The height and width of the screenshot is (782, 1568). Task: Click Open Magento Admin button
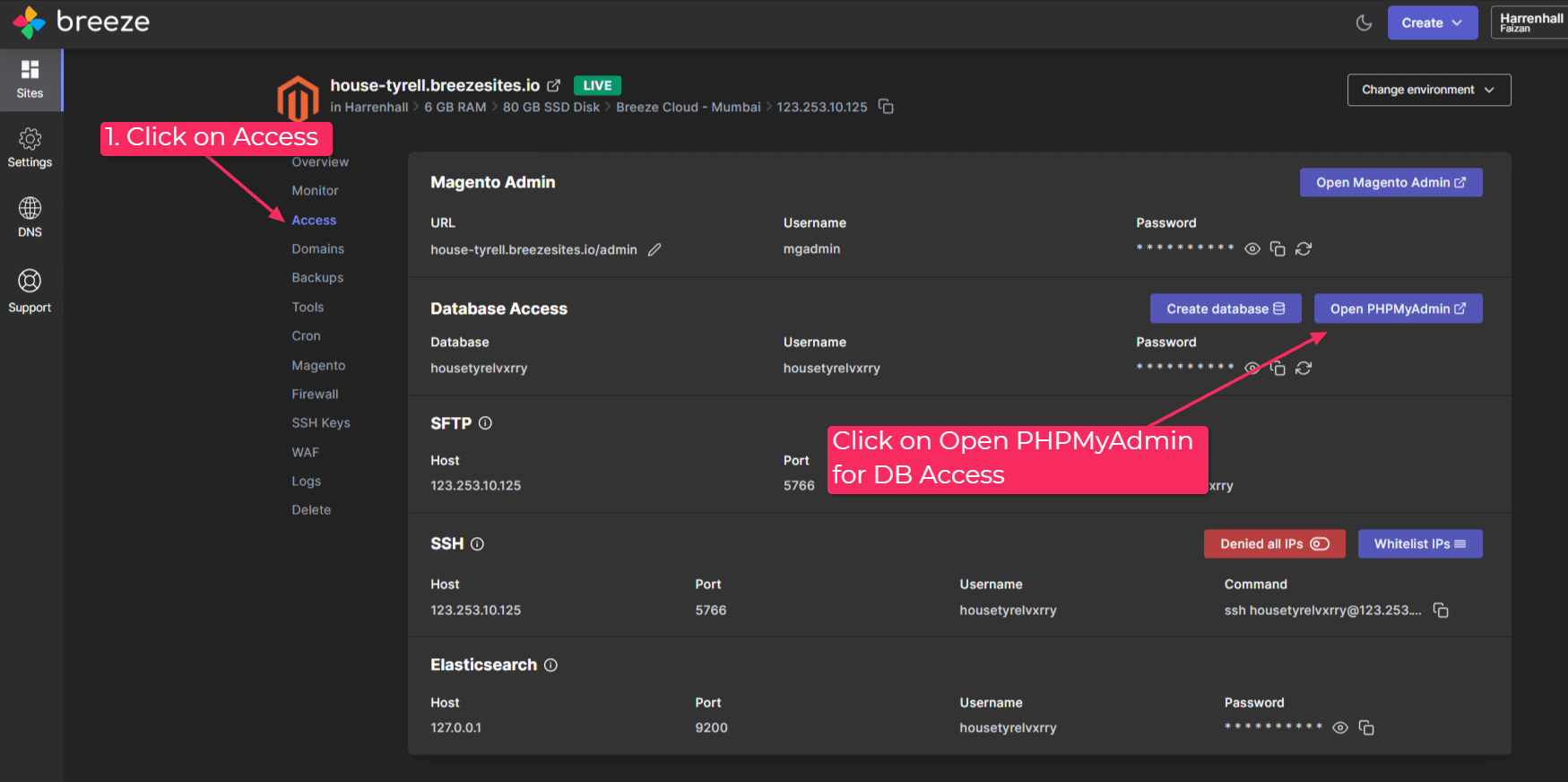pos(1391,182)
